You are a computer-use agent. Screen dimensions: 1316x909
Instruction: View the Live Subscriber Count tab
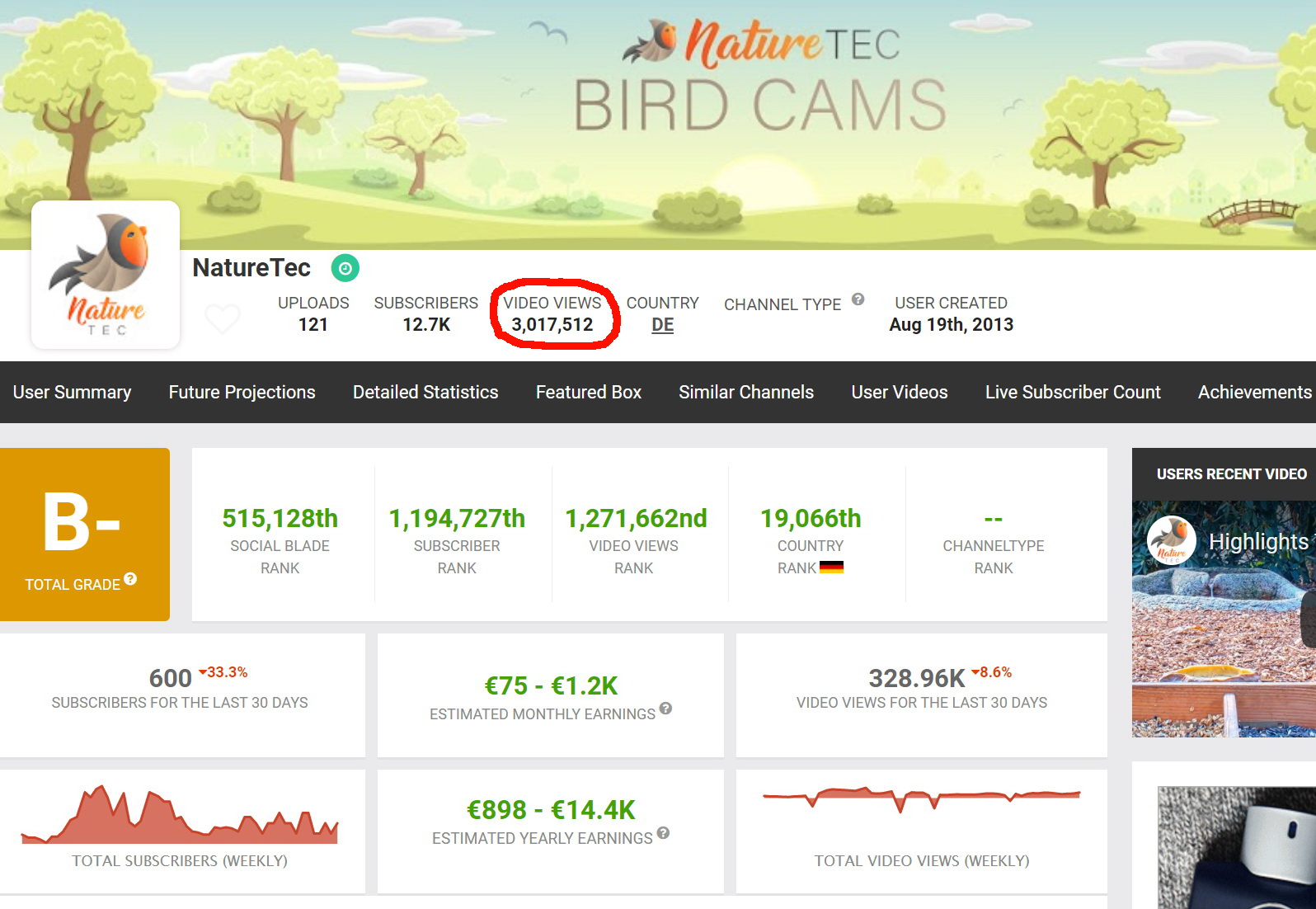(x=1072, y=392)
